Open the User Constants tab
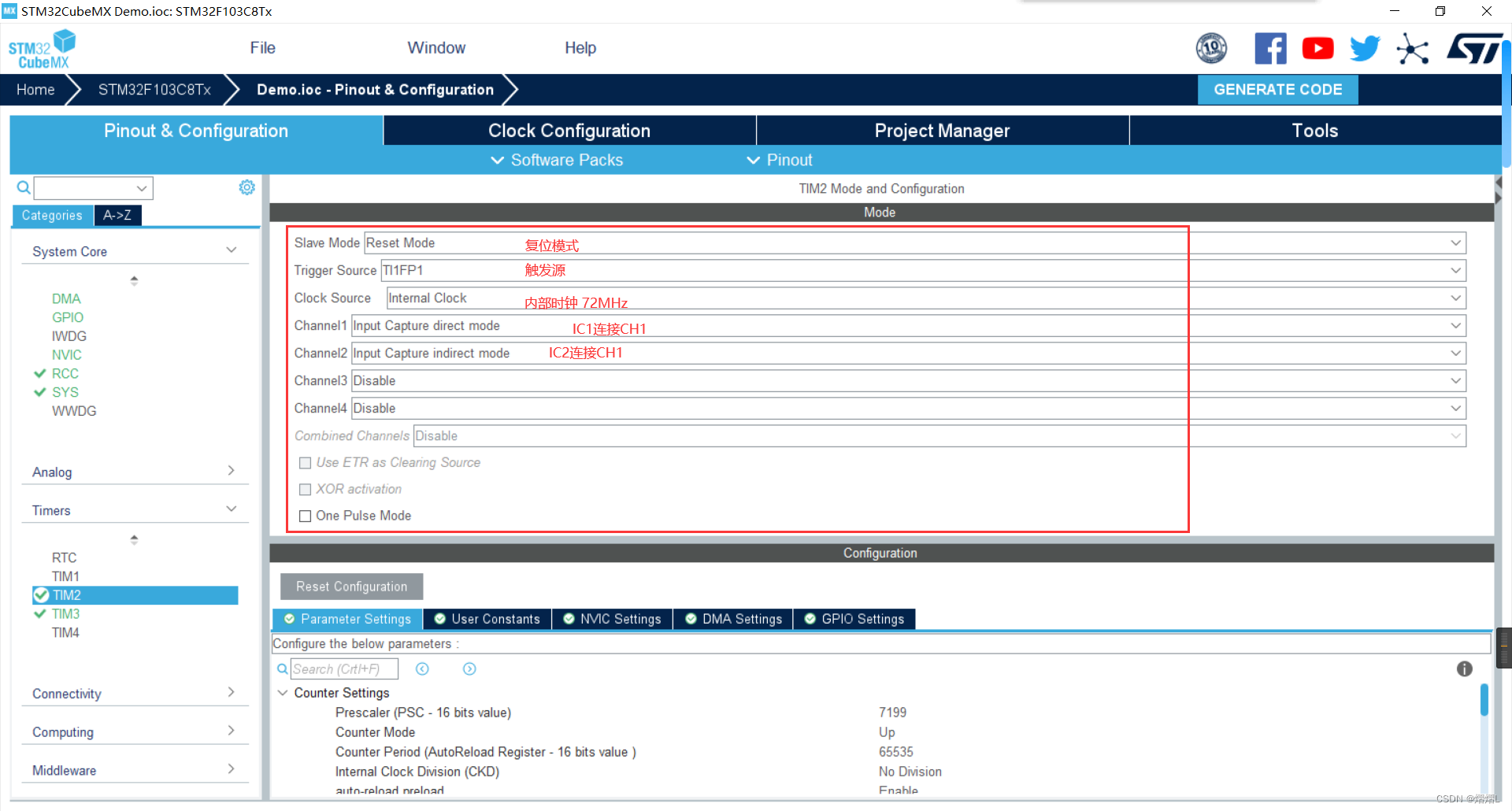The height and width of the screenshot is (811, 1512). click(487, 619)
